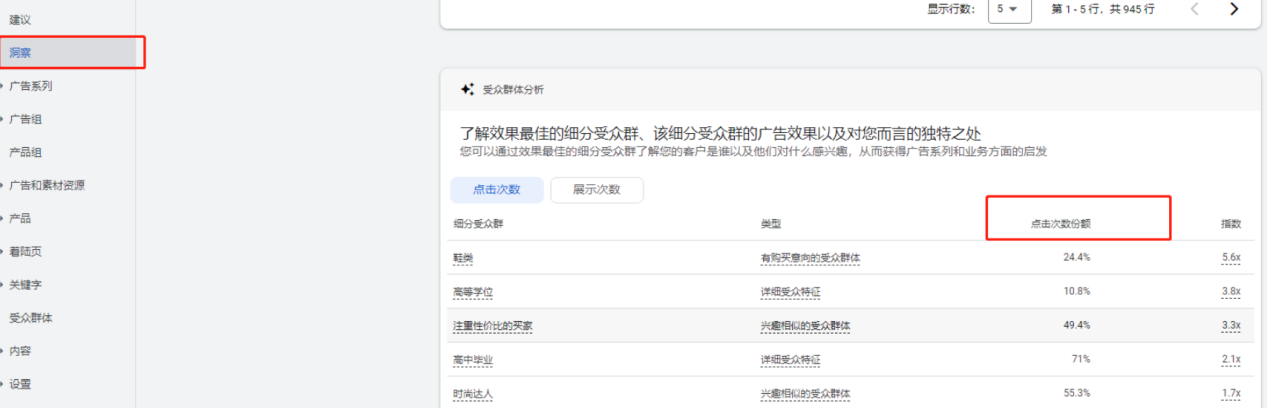Click the 71% click share value
The height and width of the screenshot is (408, 1267).
point(1081,360)
